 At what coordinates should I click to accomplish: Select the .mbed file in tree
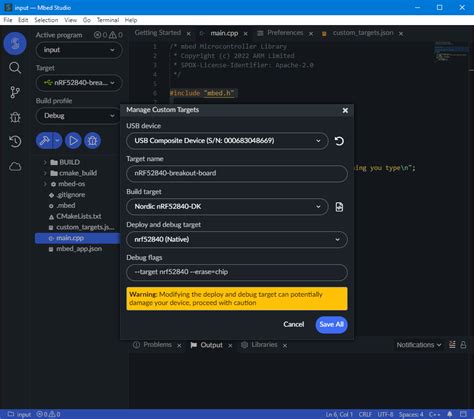click(x=66, y=206)
